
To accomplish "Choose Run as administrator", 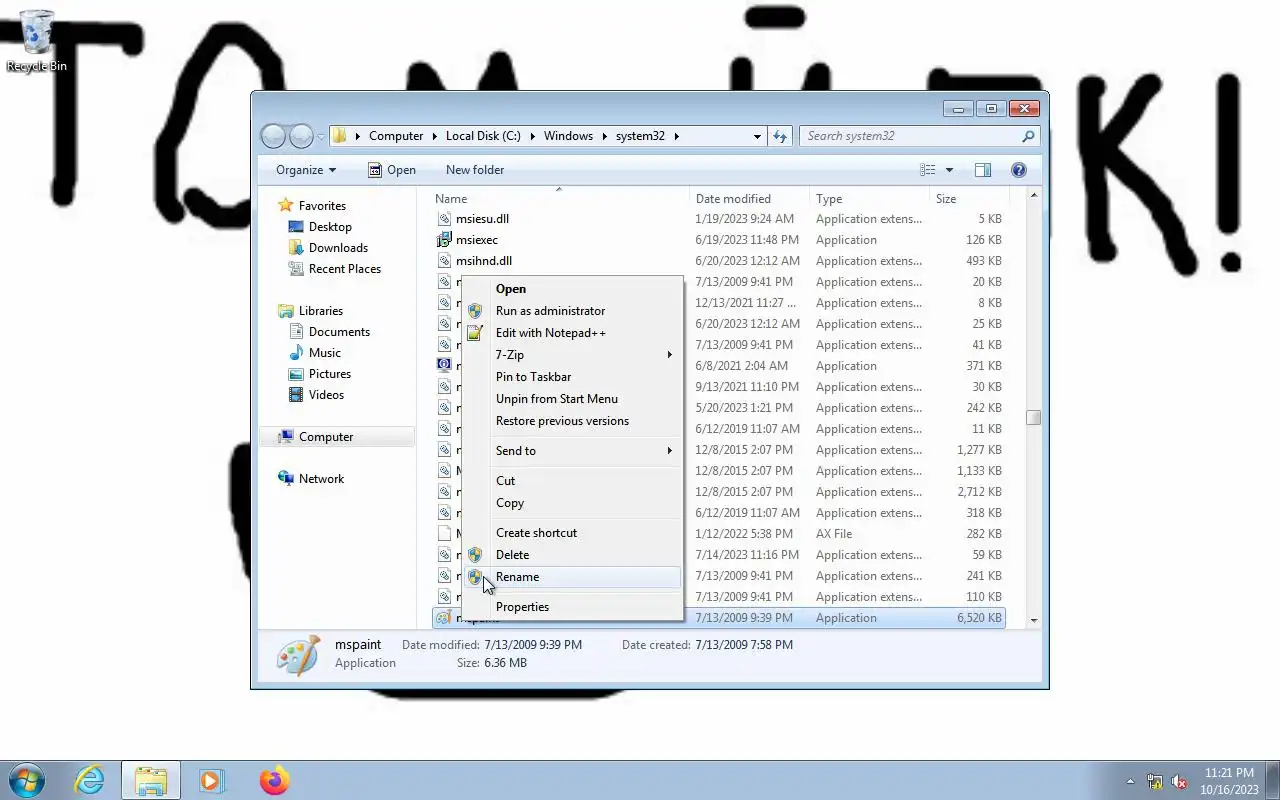I will (x=572, y=311).
